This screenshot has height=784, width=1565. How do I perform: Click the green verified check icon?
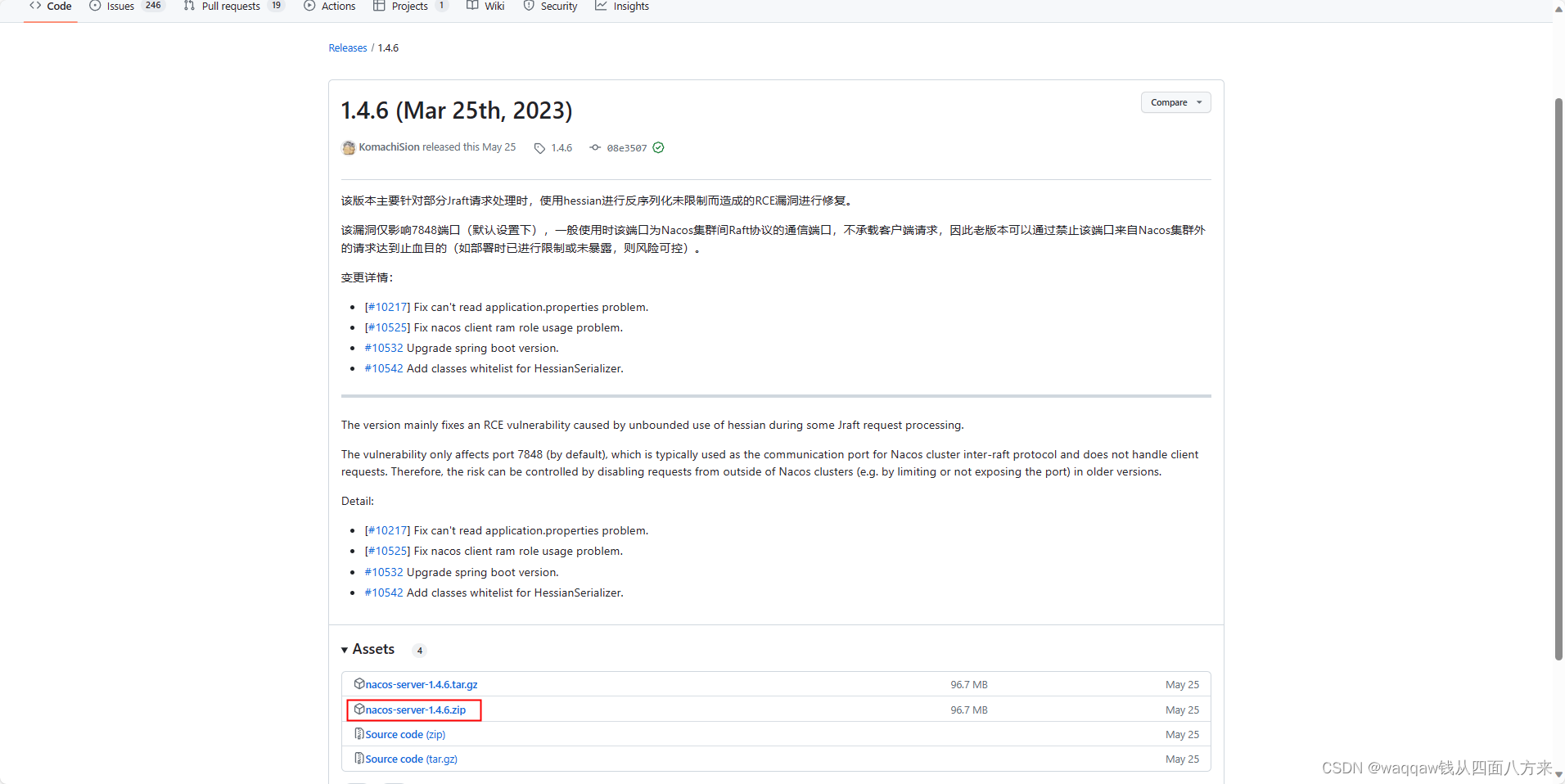658,148
